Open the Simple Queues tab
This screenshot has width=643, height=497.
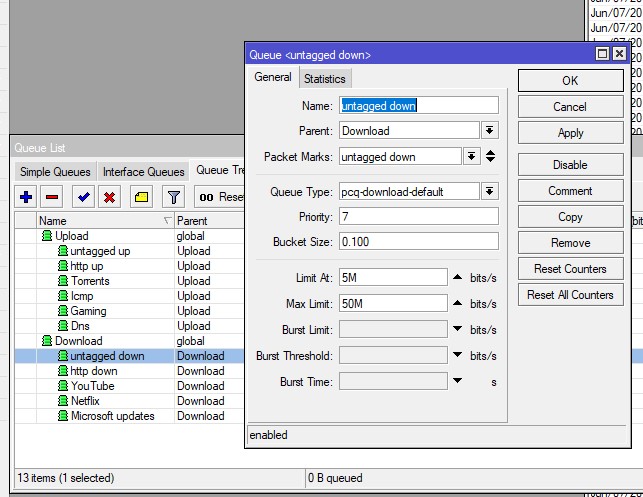pyautogui.click(x=55, y=172)
